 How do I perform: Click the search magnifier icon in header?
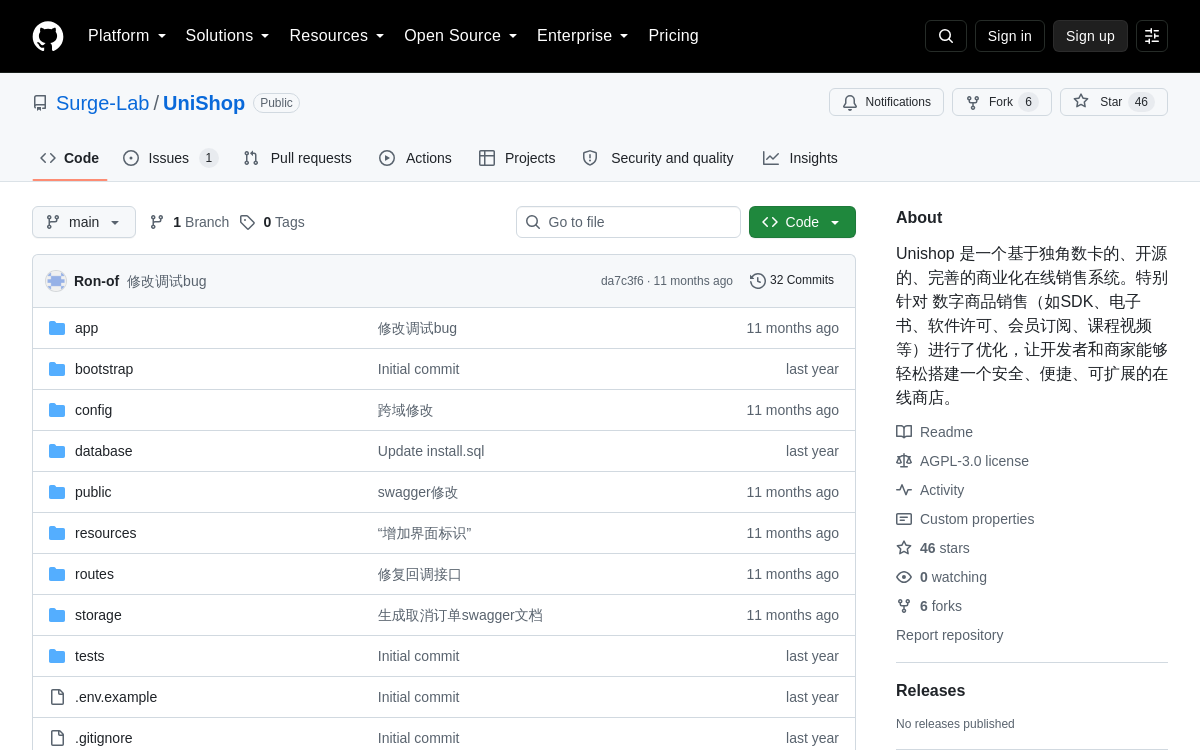click(946, 36)
